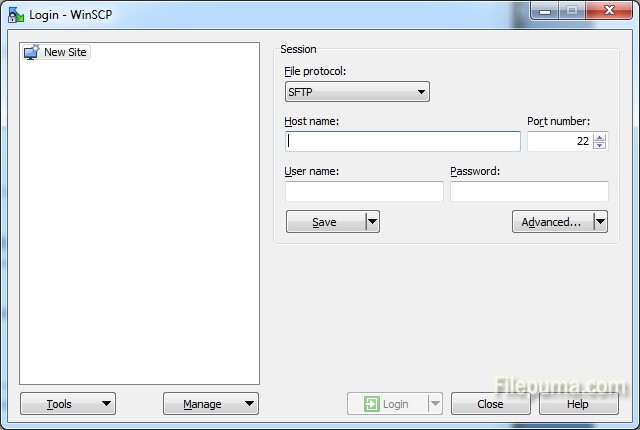Open the Manage menu button
This screenshot has width=640, height=430.
[x=210, y=404]
